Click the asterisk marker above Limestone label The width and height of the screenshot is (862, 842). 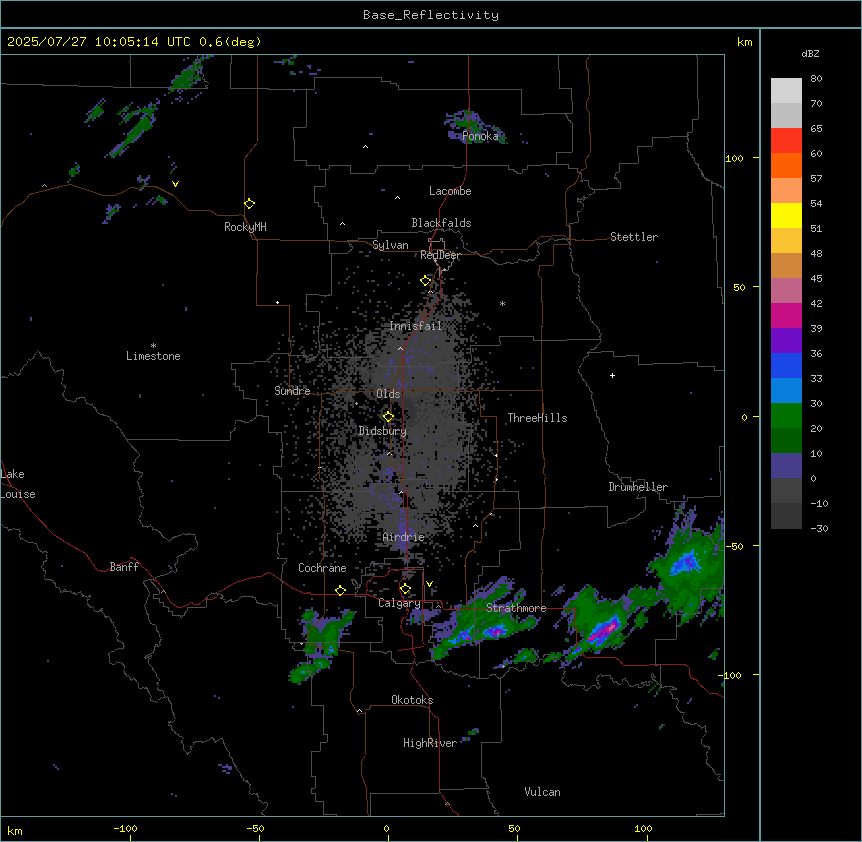pos(153,346)
